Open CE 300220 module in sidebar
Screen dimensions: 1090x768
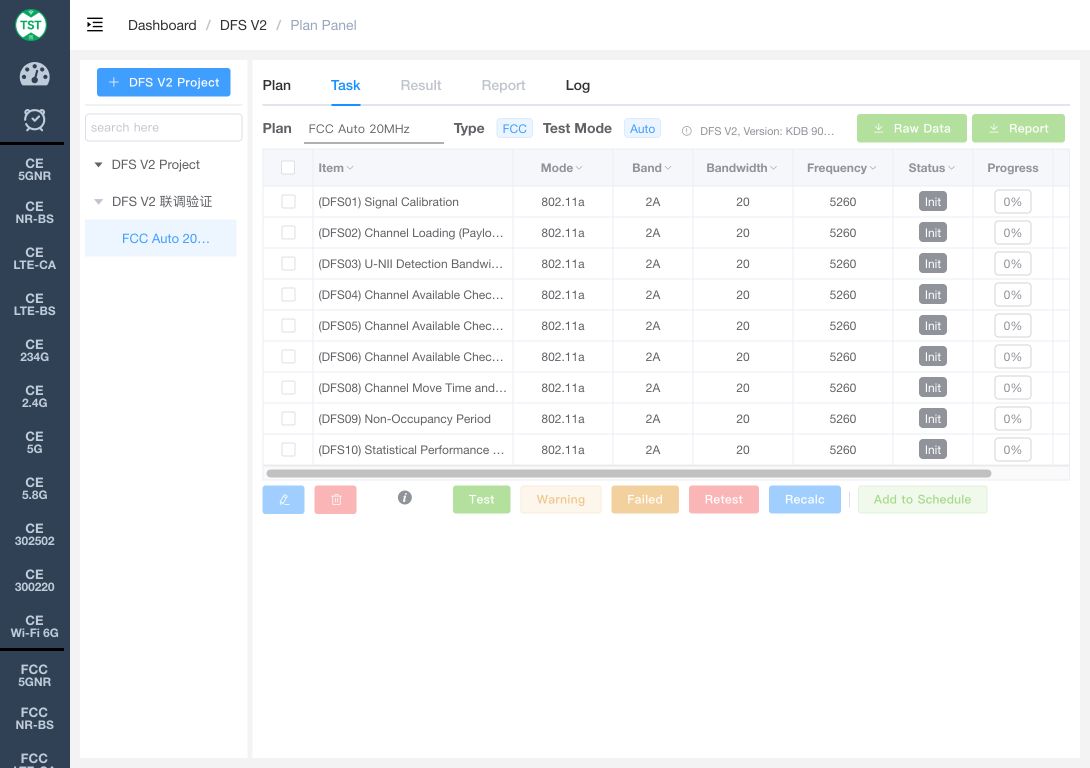click(34, 580)
